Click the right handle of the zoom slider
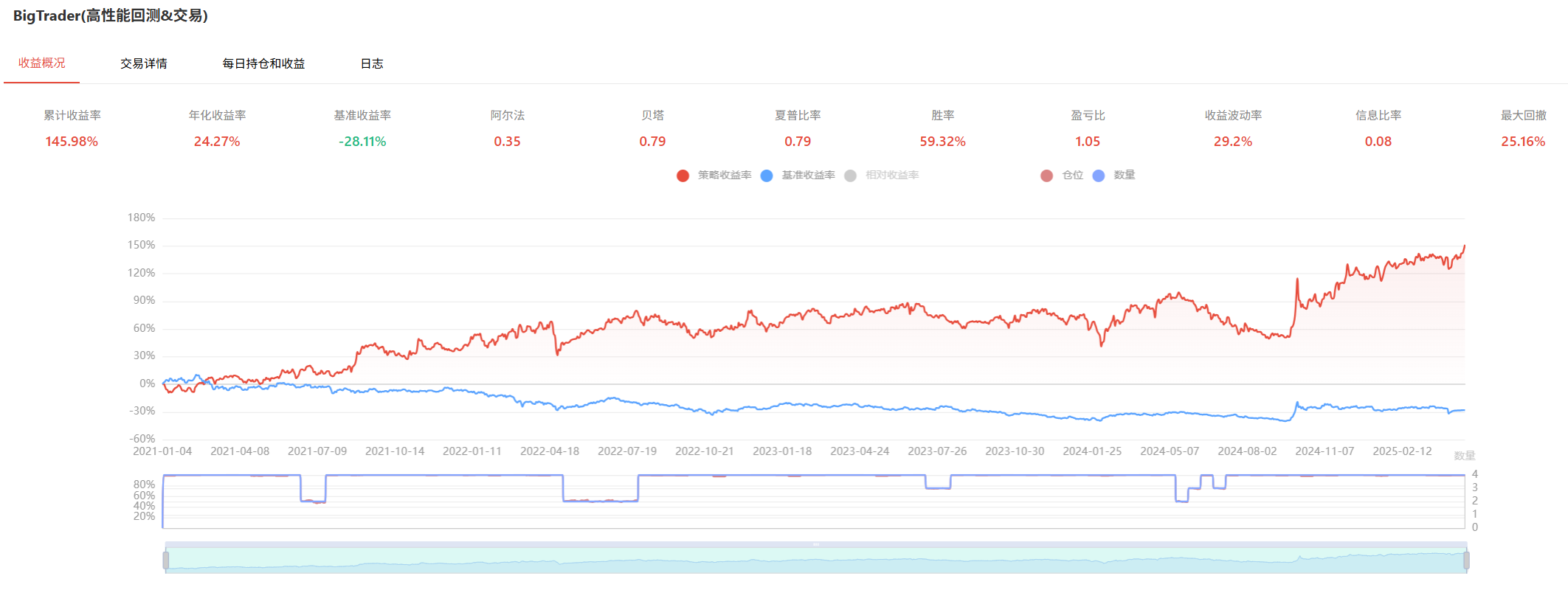The width and height of the screenshot is (1568, 590). 1466,560
